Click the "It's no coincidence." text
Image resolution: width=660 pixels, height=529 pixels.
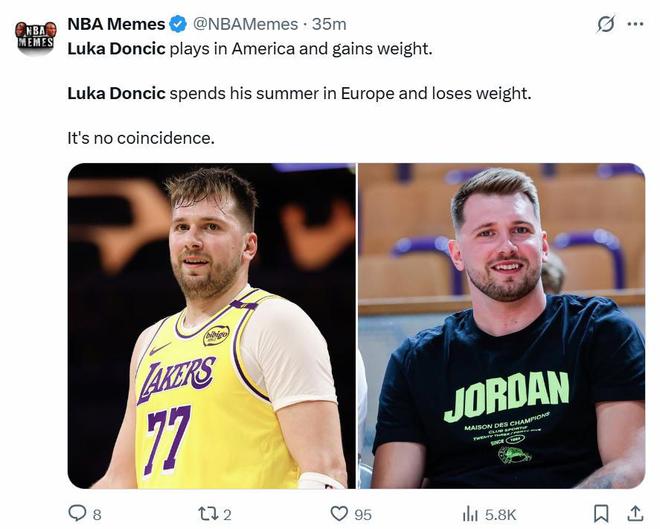(141, 138)
